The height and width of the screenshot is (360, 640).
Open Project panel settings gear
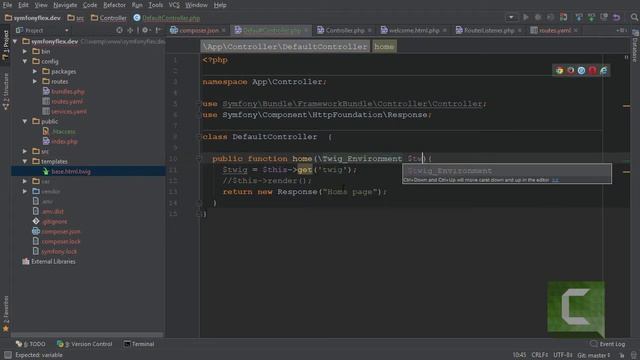145,30
